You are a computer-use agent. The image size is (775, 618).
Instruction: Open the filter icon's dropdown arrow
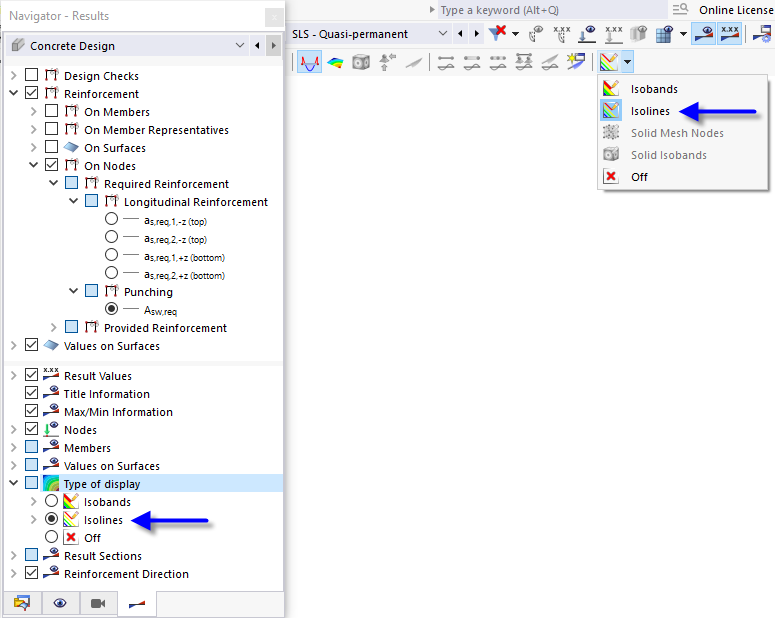(516, 34)
